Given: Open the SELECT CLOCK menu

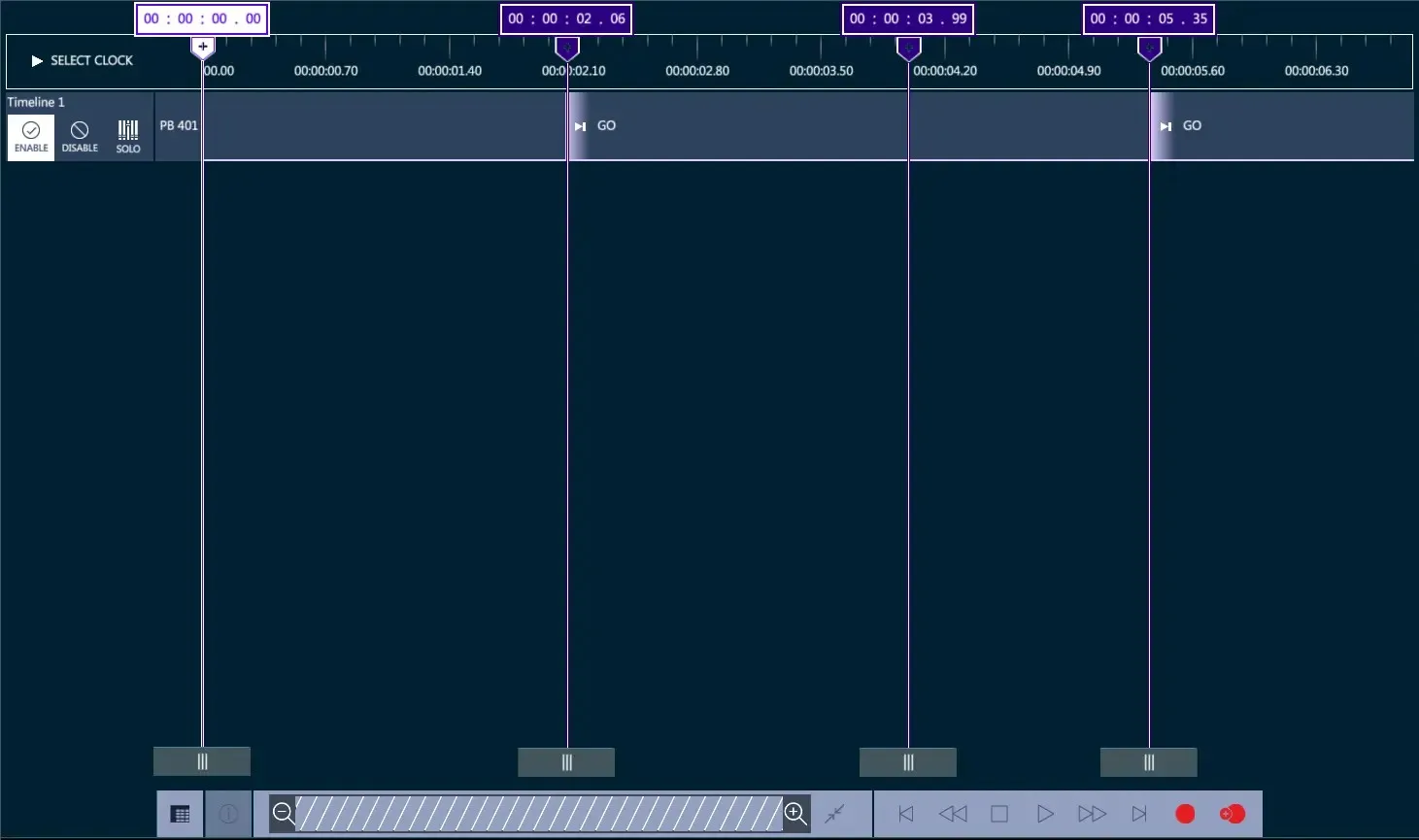Looking at the screenshot, I should tap(83, 60).
